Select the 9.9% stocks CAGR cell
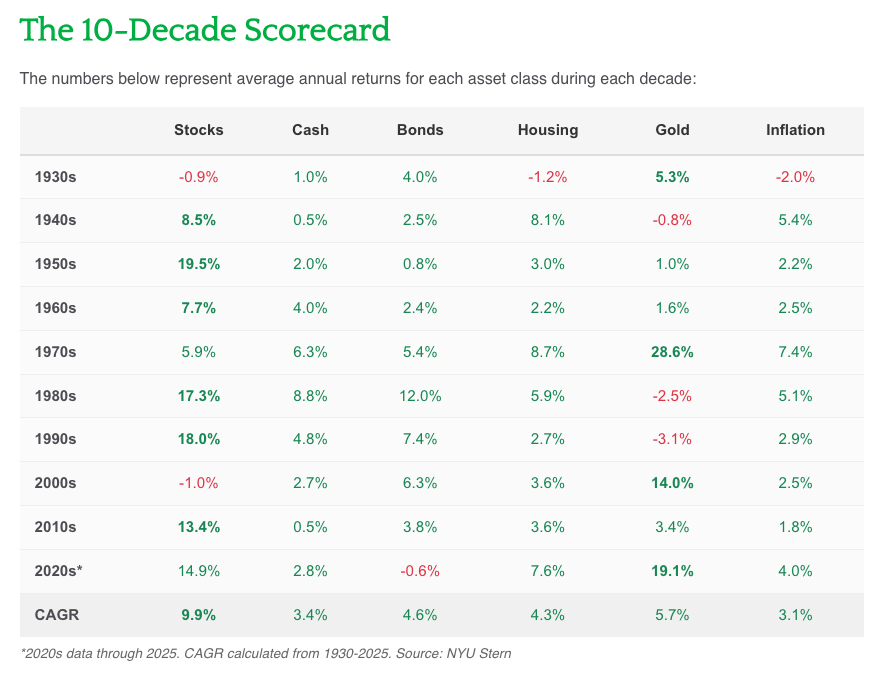This screenshot has height=682, width=895. [x=199, y=615]
